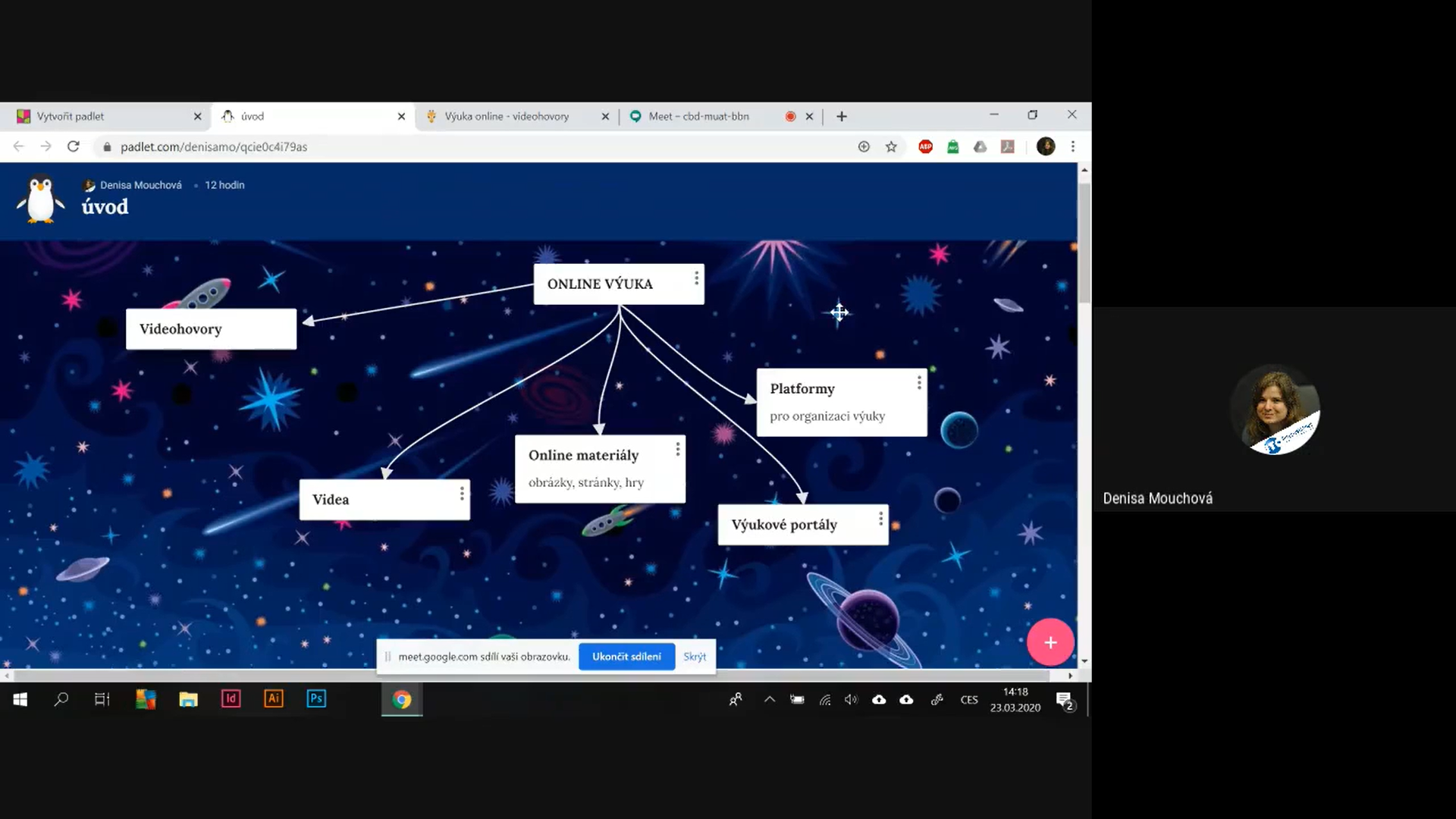This screenshot has width=1456, height=819.
Task: Click the battery icon in the tray
Action: [797, 699]
